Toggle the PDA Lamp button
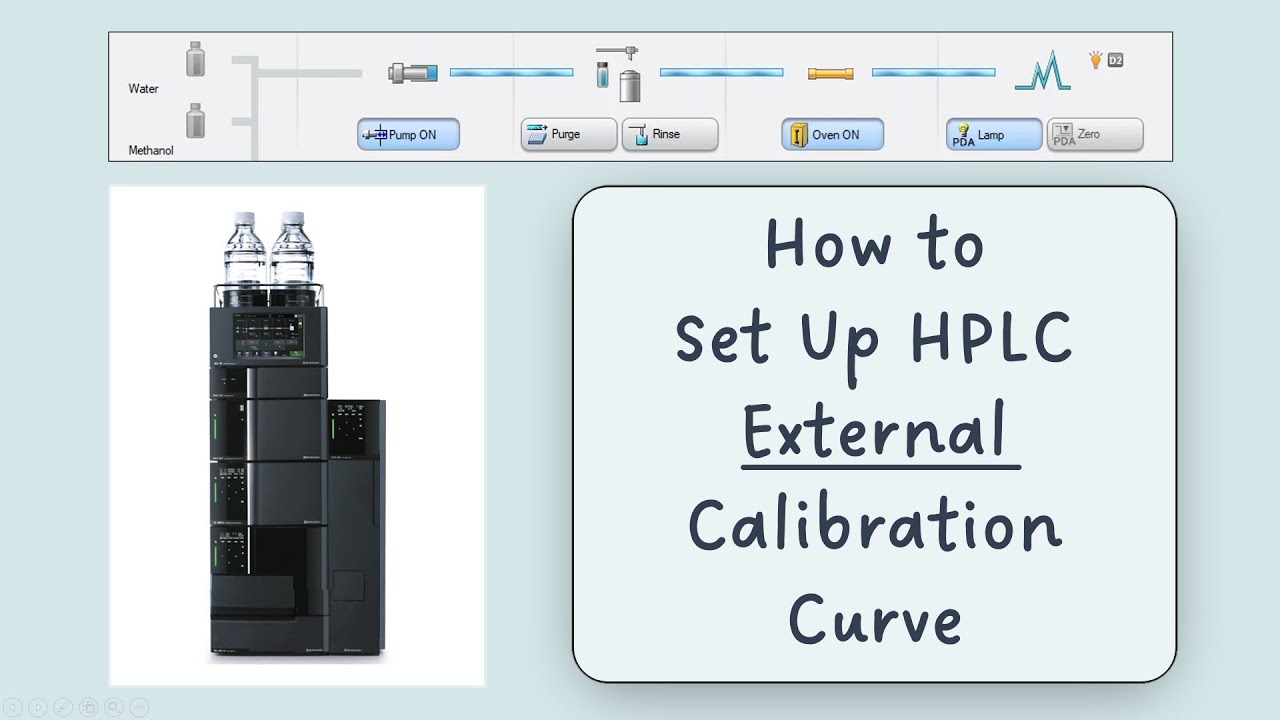The height and width of the screenshot is (720, 1280). click(994, 134)
